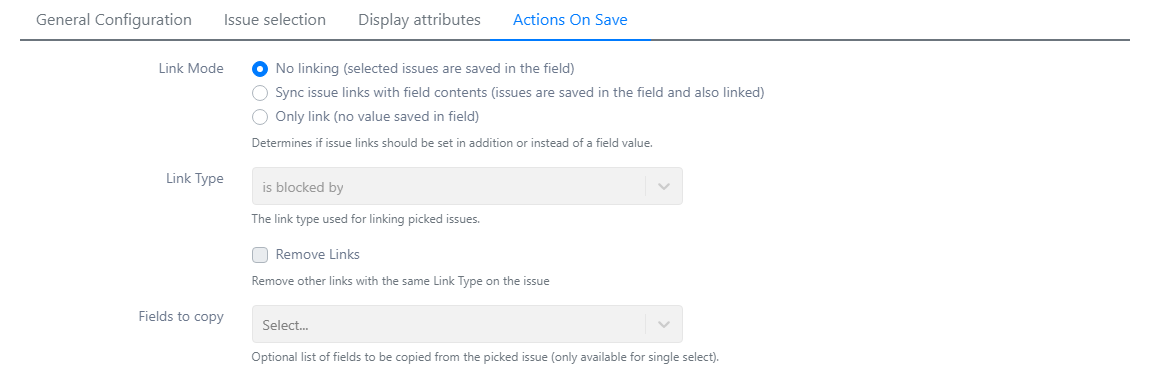Enable the Remove Links checkbox
The width and height of the screenshot is (1150, 391).
click(260, 255)
